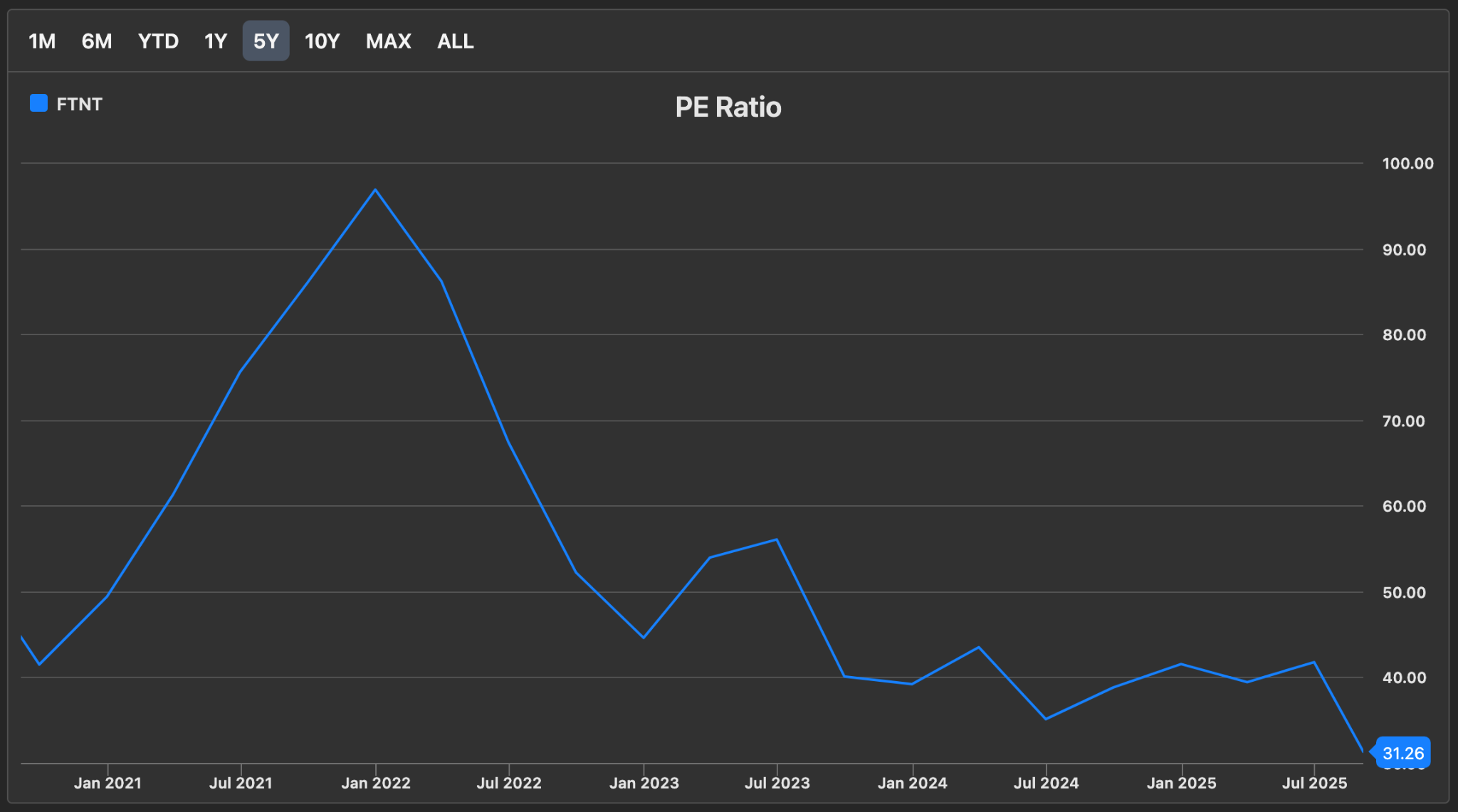The image size is (1458, 812).
Task: Toggle the FTNT series legend
Action: tap(79, 105)
